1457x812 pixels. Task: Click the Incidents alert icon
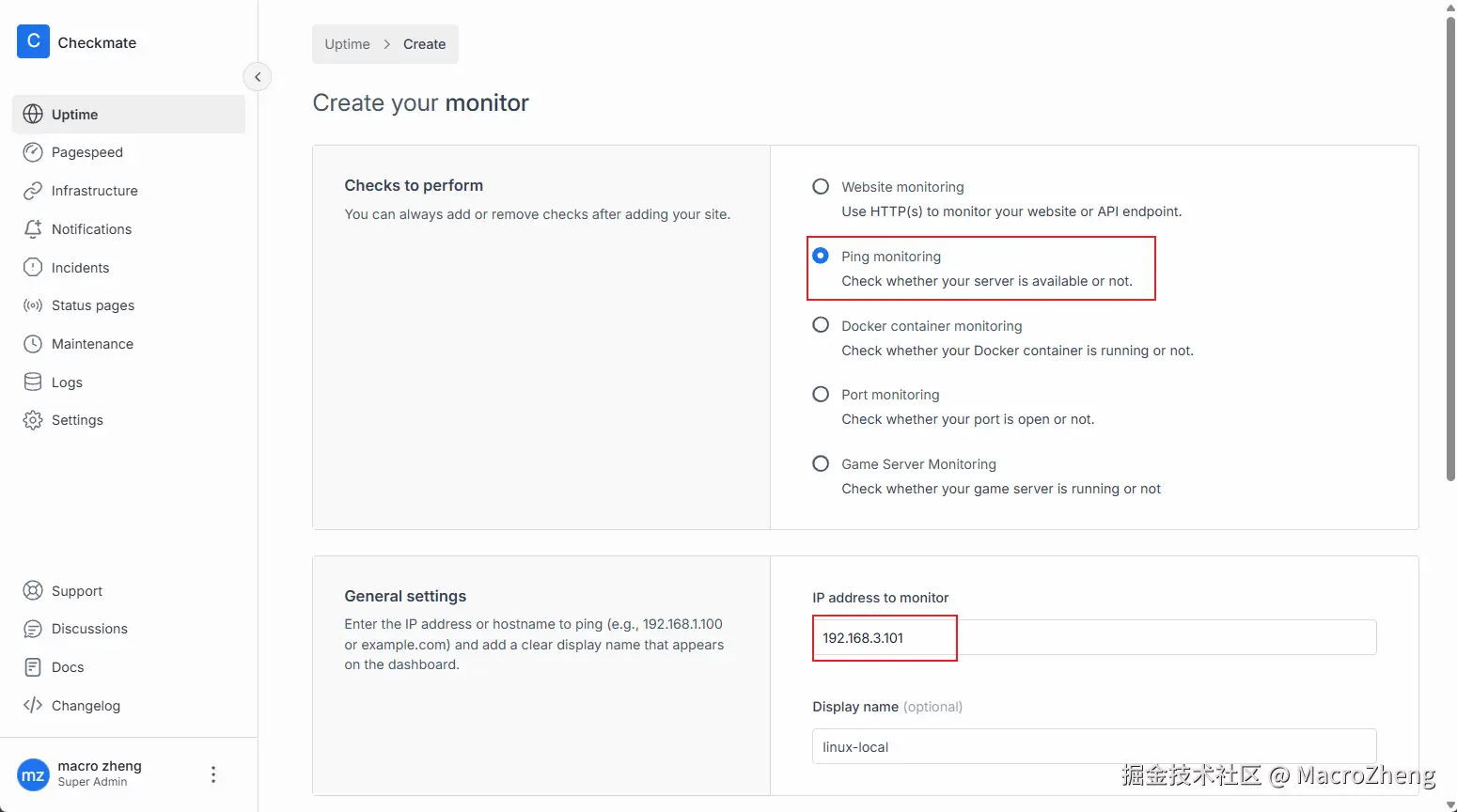click(x=33, y=268)
